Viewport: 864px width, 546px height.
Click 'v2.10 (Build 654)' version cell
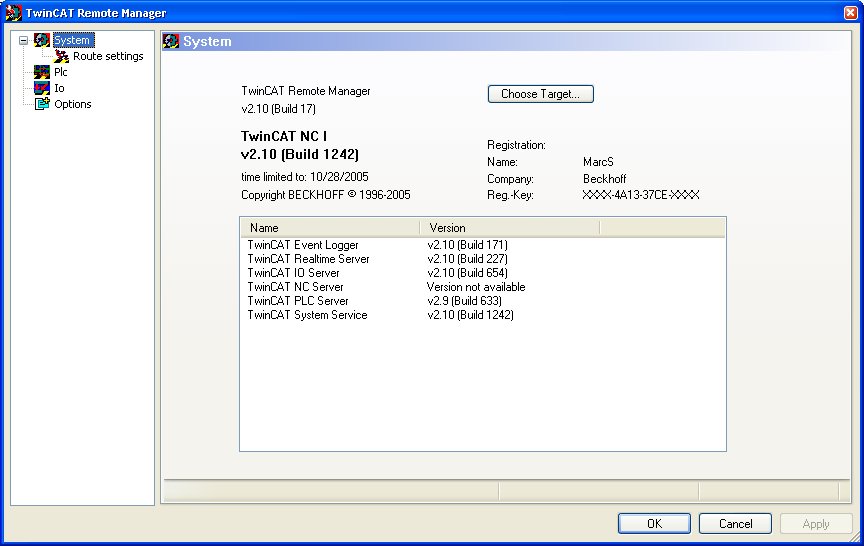click(467, 273)
